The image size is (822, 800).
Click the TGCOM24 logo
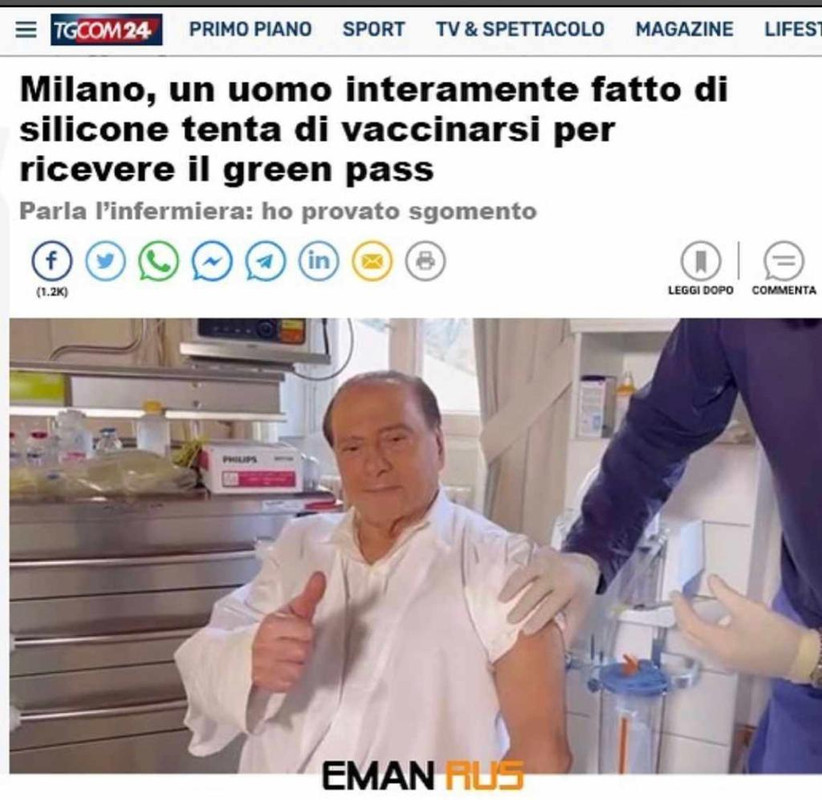point(106,30)
